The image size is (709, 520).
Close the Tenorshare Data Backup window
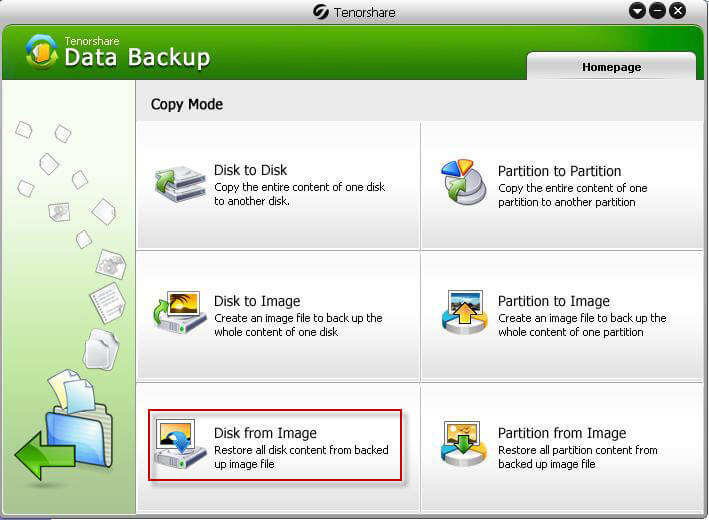tap(678, 11)
